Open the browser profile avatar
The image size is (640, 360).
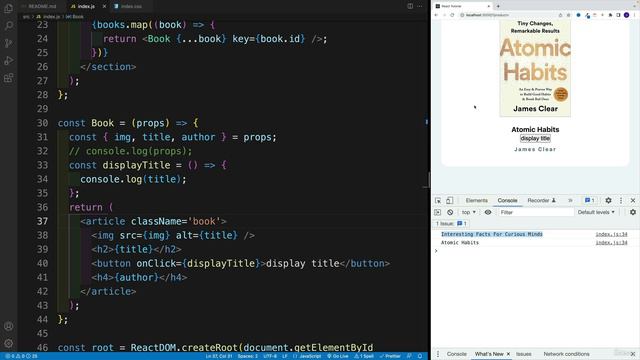tap(627, 15)
